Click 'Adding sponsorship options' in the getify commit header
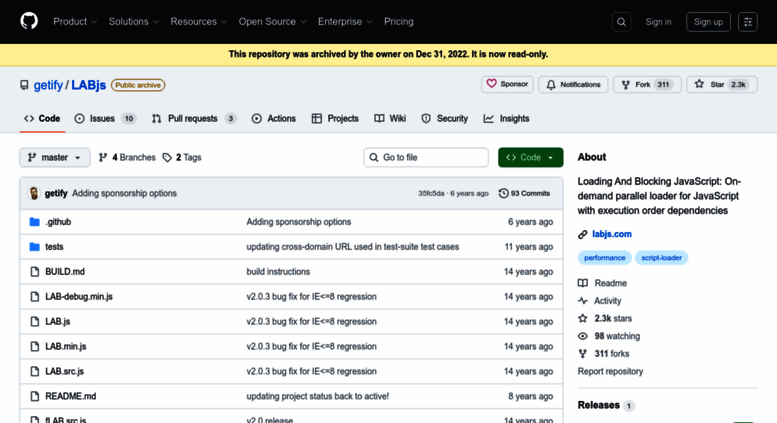The image size is (777, 423). point(124,193)
